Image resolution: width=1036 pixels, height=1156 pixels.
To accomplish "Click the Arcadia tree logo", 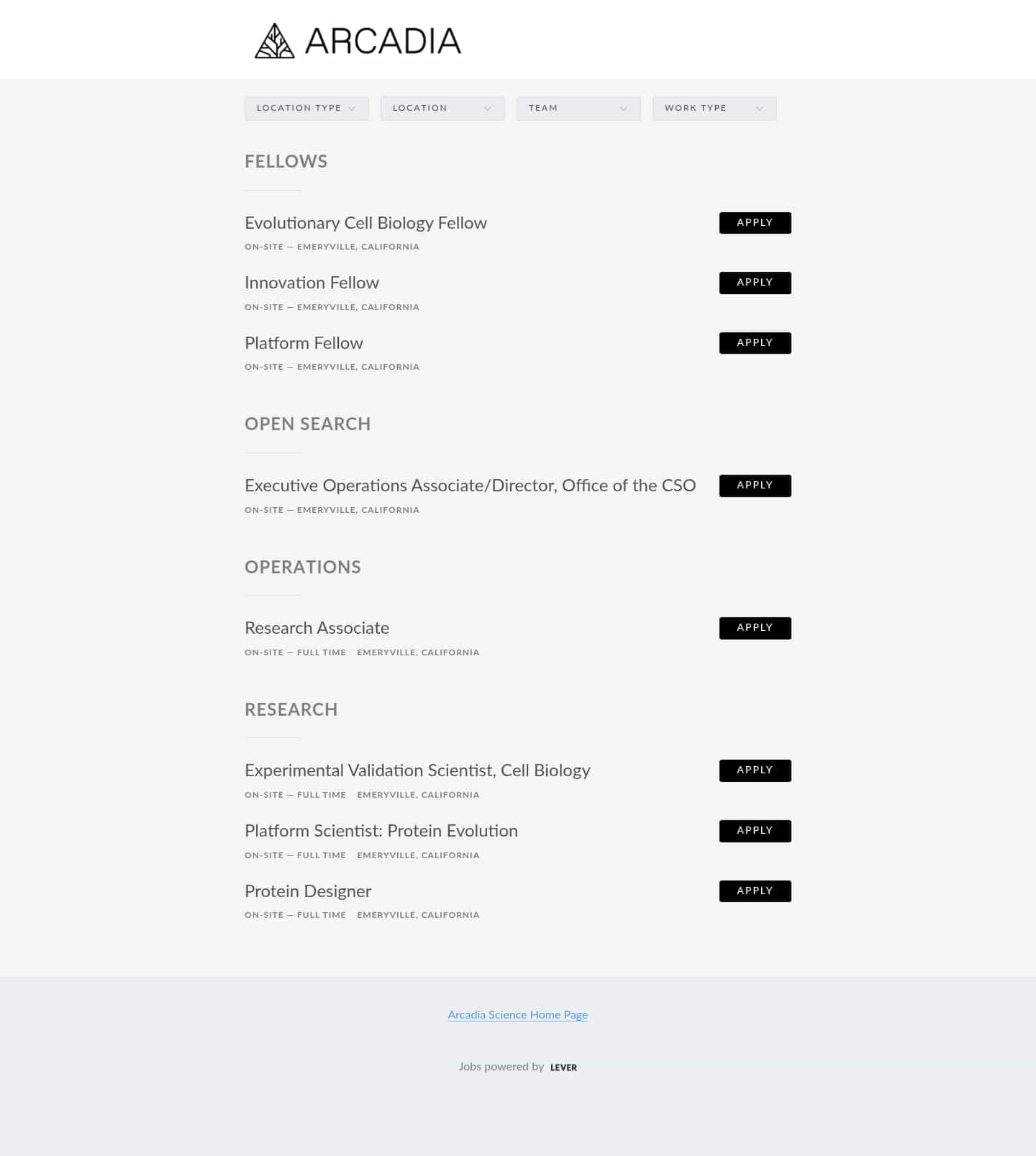I will (273, 40).
